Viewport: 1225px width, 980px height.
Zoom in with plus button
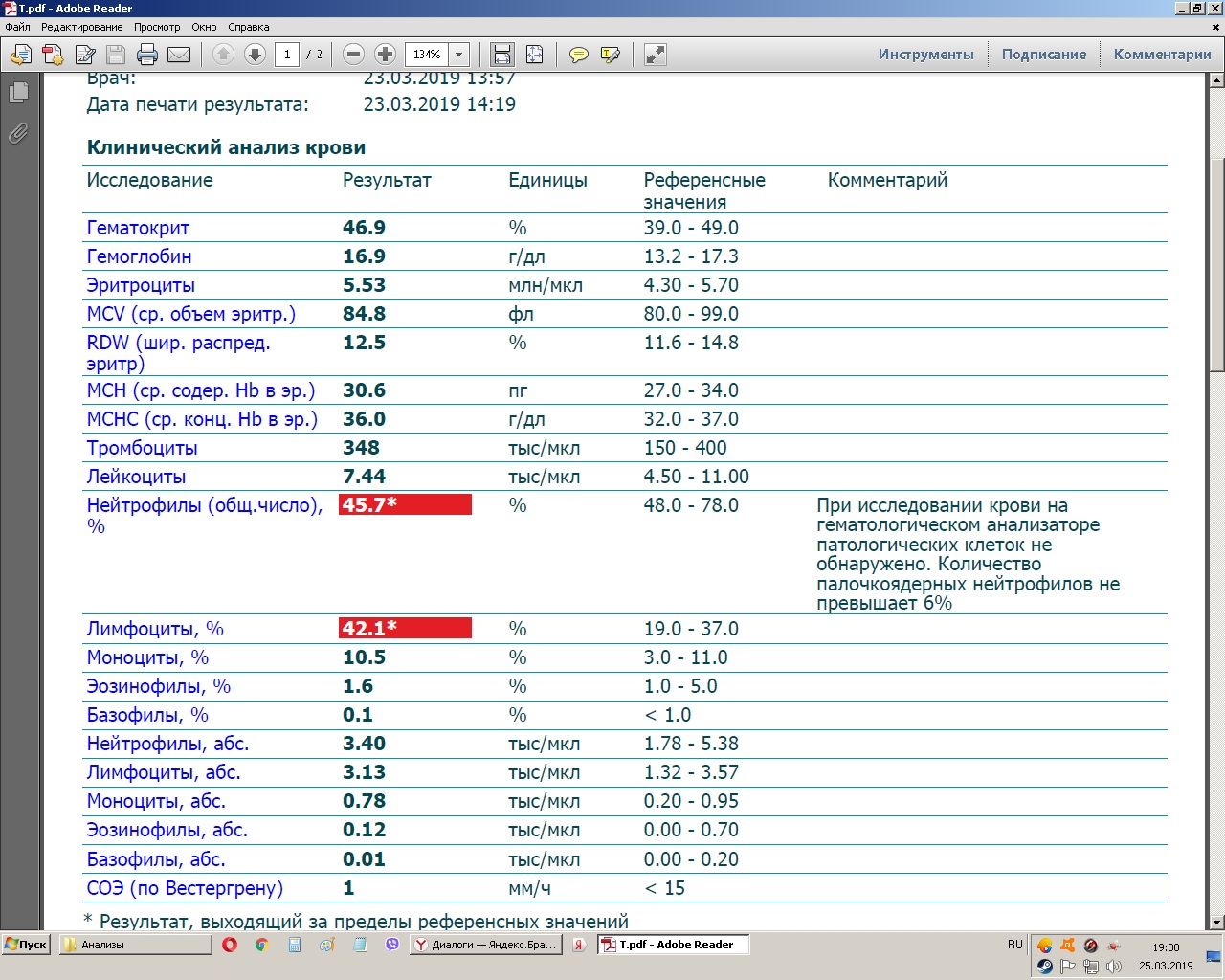(385, 55)
